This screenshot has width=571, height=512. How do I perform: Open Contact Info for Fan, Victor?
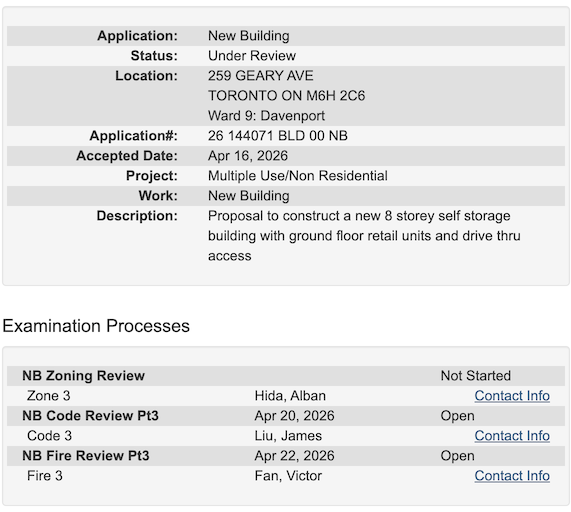512,476
